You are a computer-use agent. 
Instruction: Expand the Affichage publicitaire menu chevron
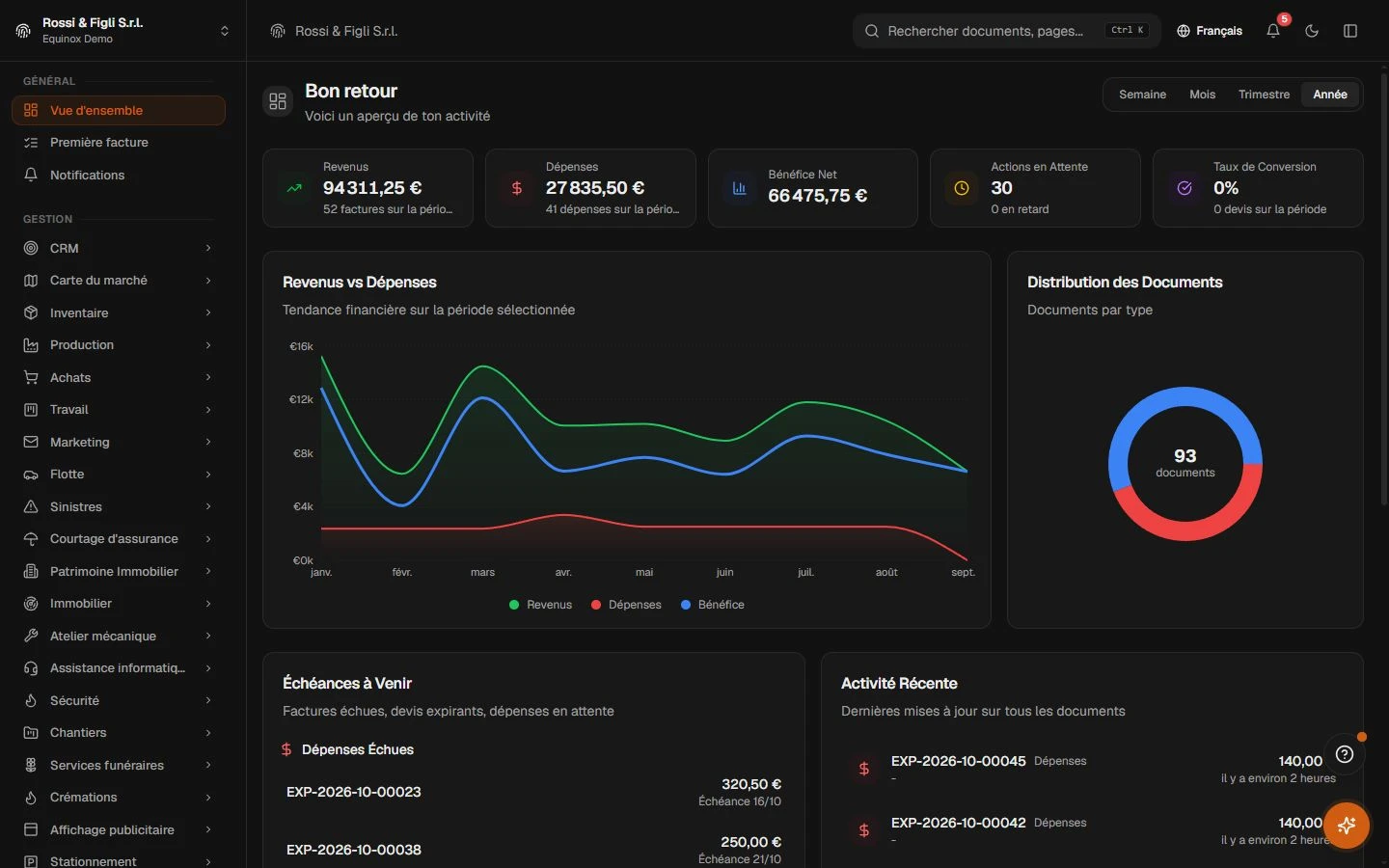click(208, 829)
